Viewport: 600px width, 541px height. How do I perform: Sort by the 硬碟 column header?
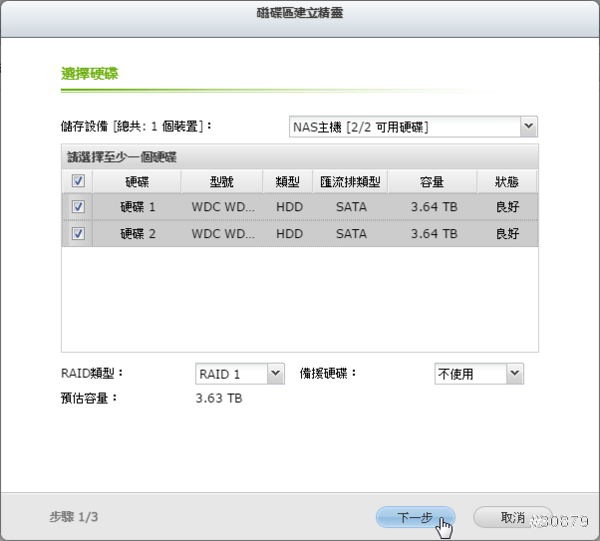(x=137, y=182)
